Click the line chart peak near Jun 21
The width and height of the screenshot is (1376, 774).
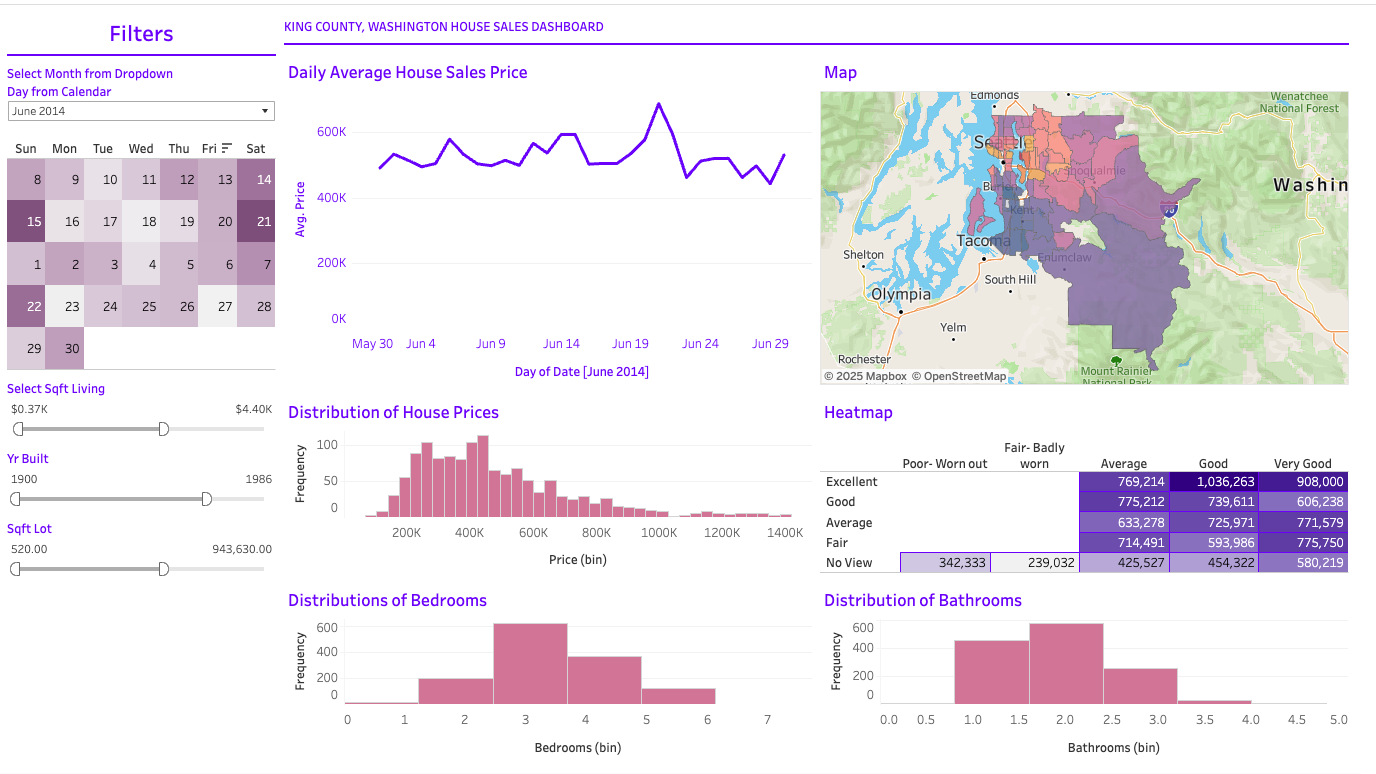point(658,104)
